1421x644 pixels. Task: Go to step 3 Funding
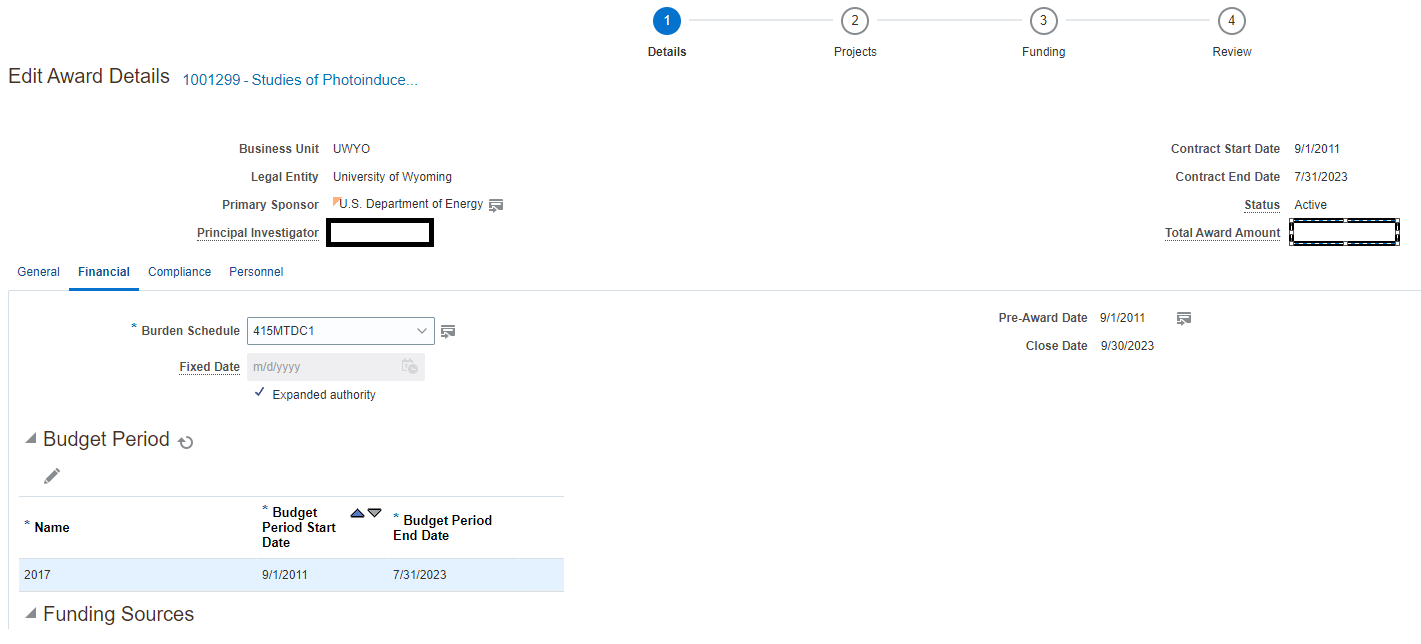1043,21
